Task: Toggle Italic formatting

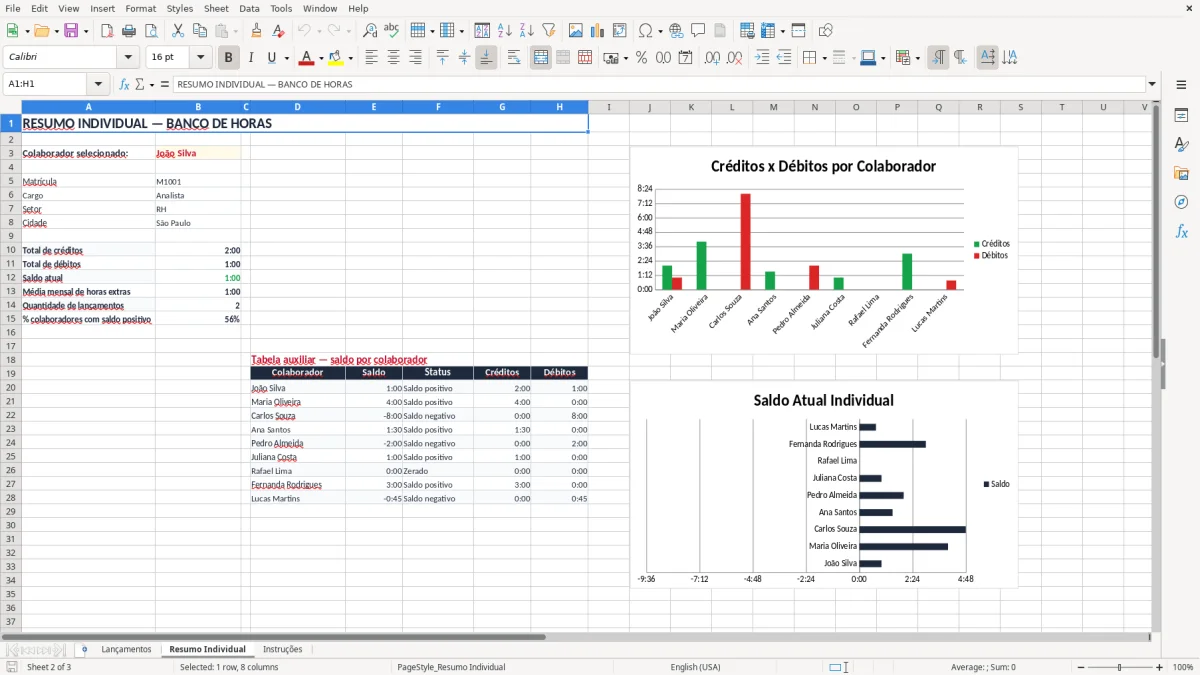Action: (x=250, y=58)
